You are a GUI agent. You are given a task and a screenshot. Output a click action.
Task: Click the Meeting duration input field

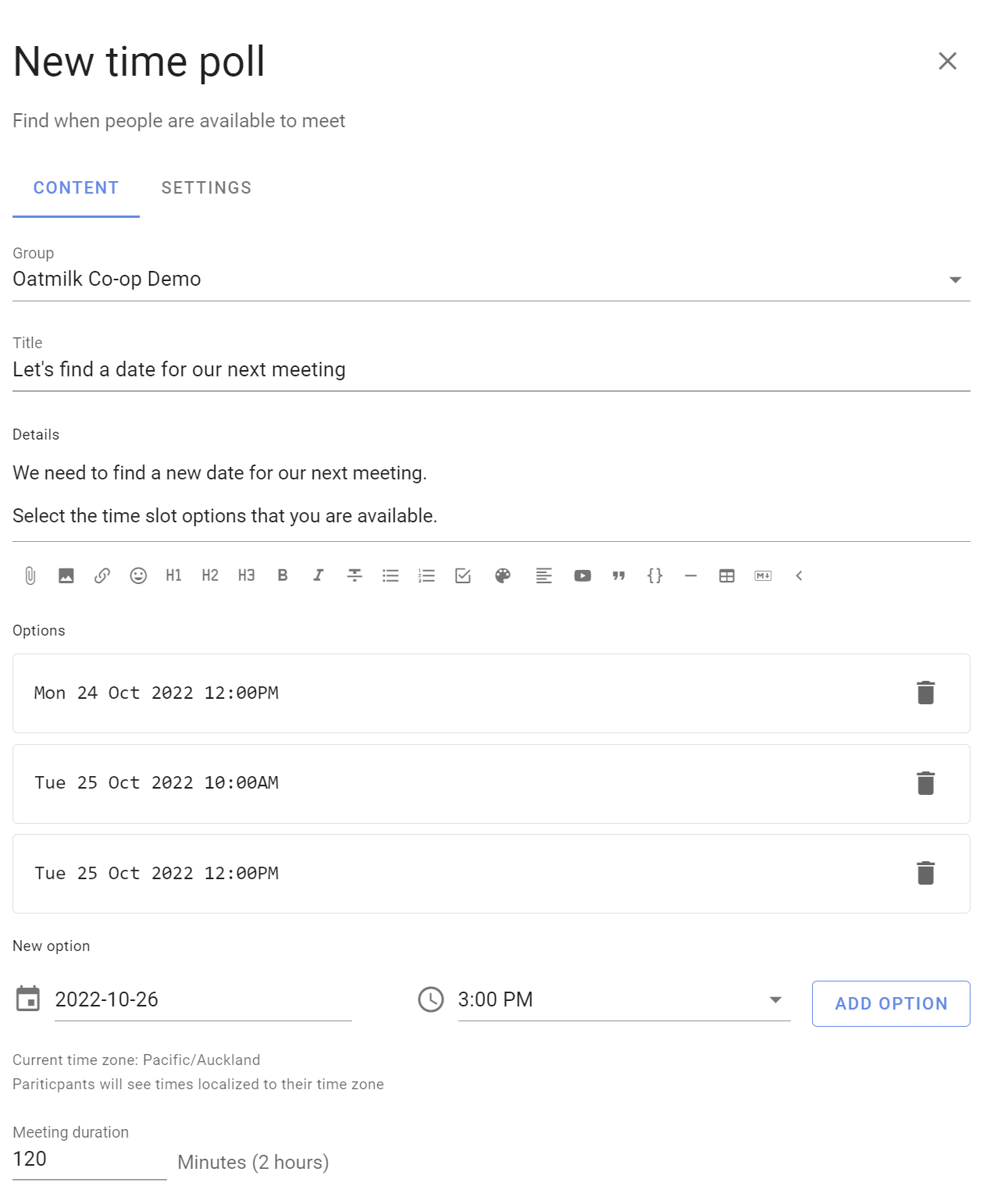coord(90,1159)
